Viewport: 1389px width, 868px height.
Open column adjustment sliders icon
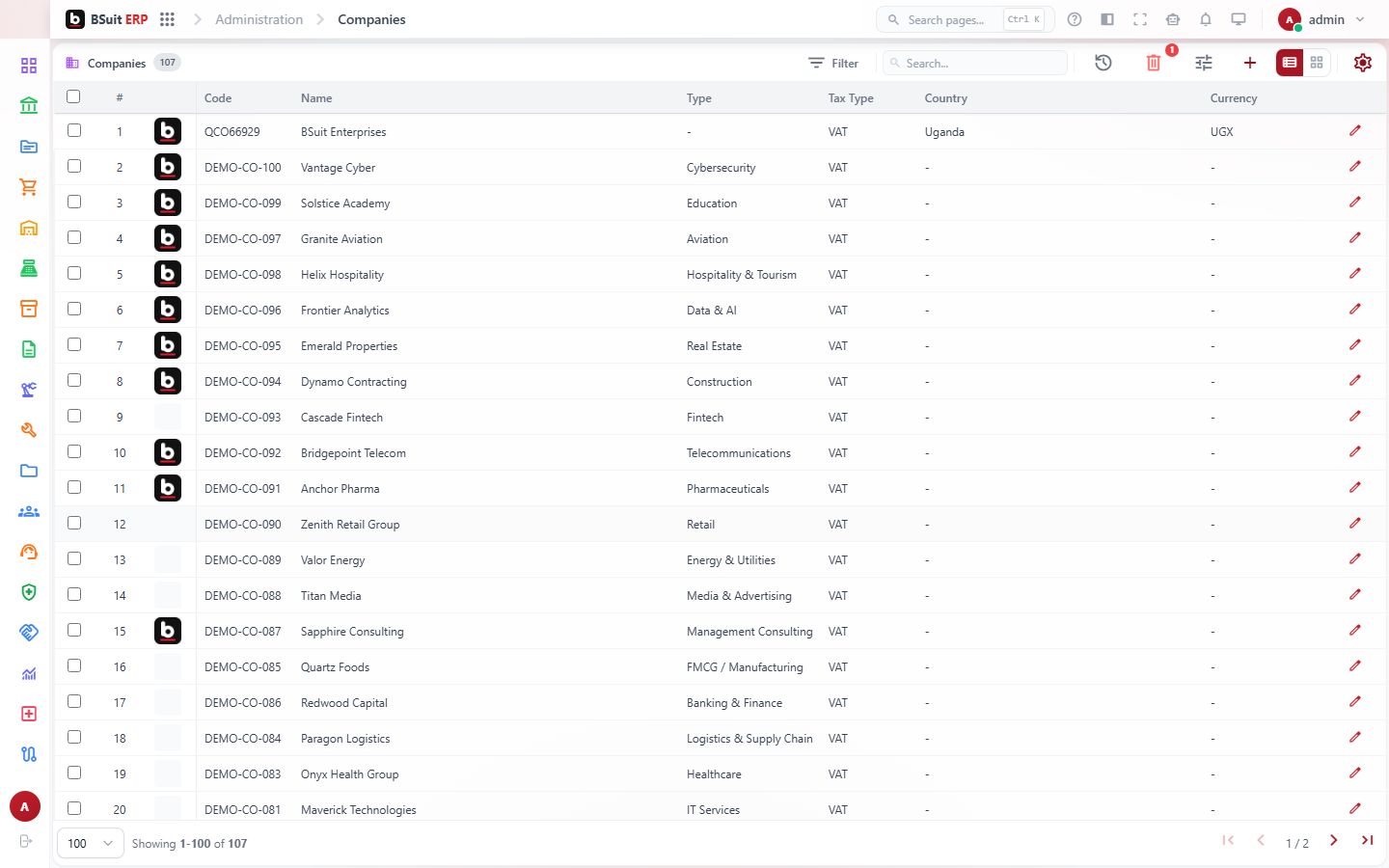tap(1204, 63)
